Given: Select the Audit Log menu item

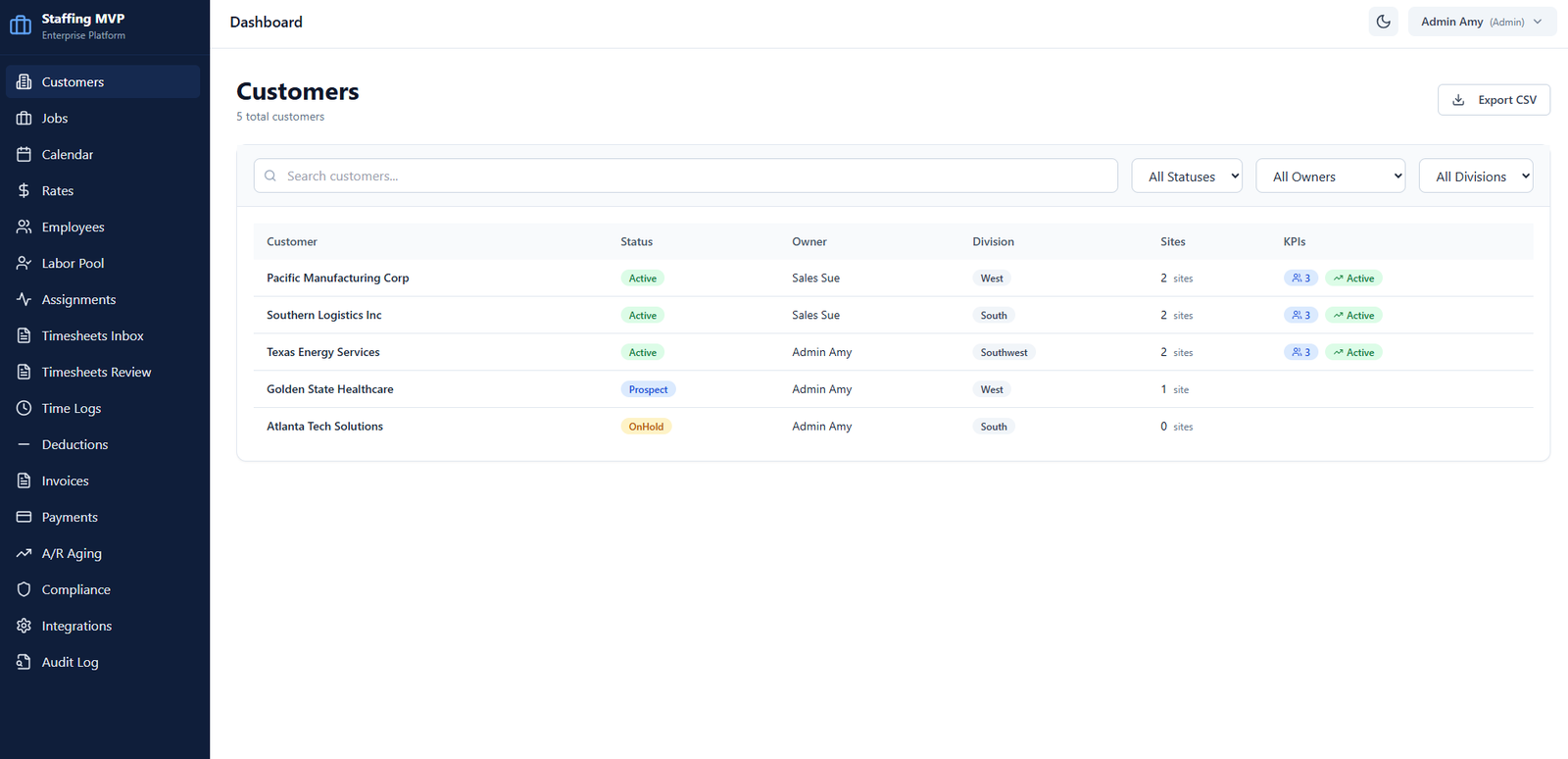Looking at the screenshot, I should (x=103, y=662).
